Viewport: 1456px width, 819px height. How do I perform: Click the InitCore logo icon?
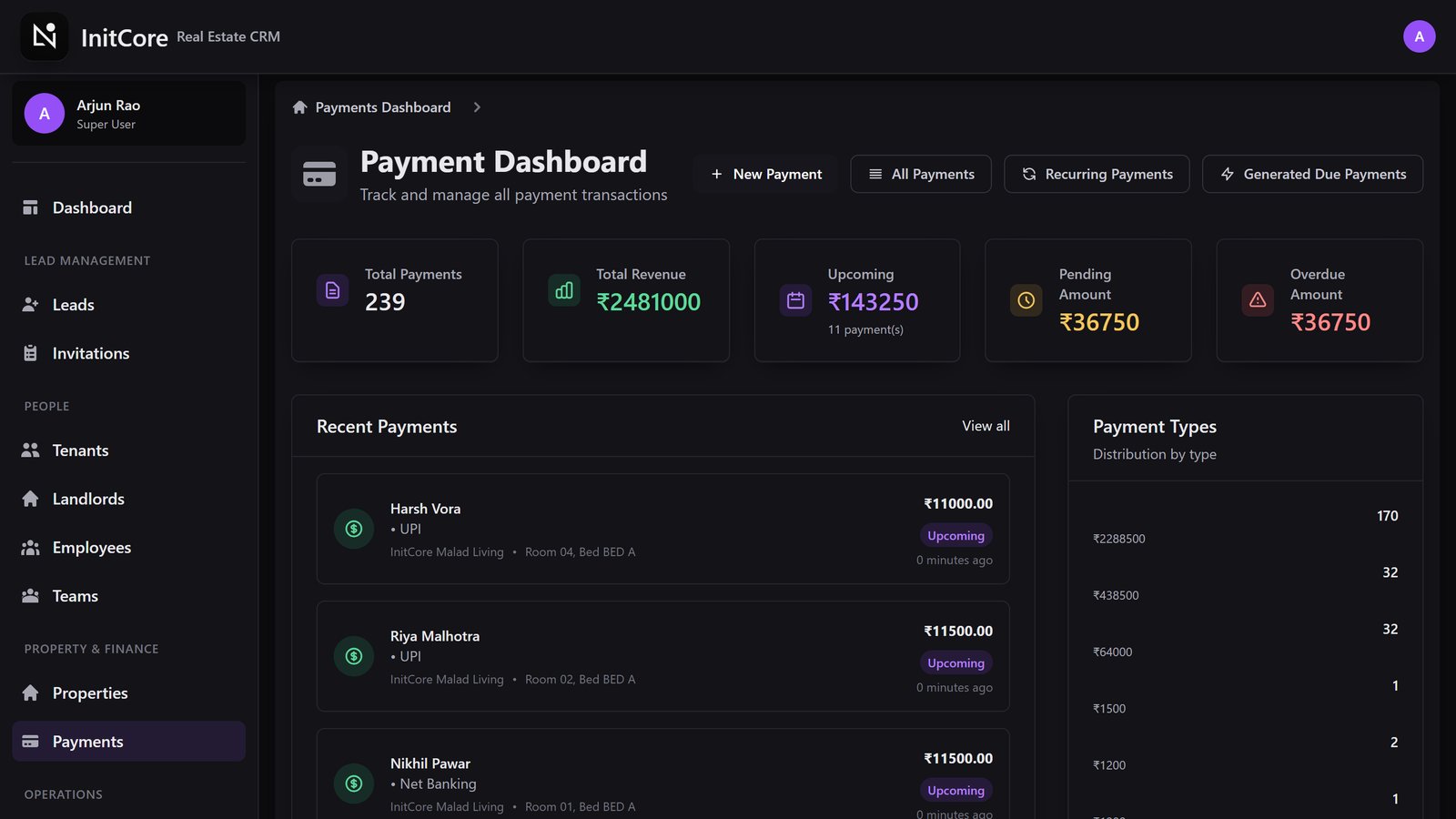coord(45,36)
